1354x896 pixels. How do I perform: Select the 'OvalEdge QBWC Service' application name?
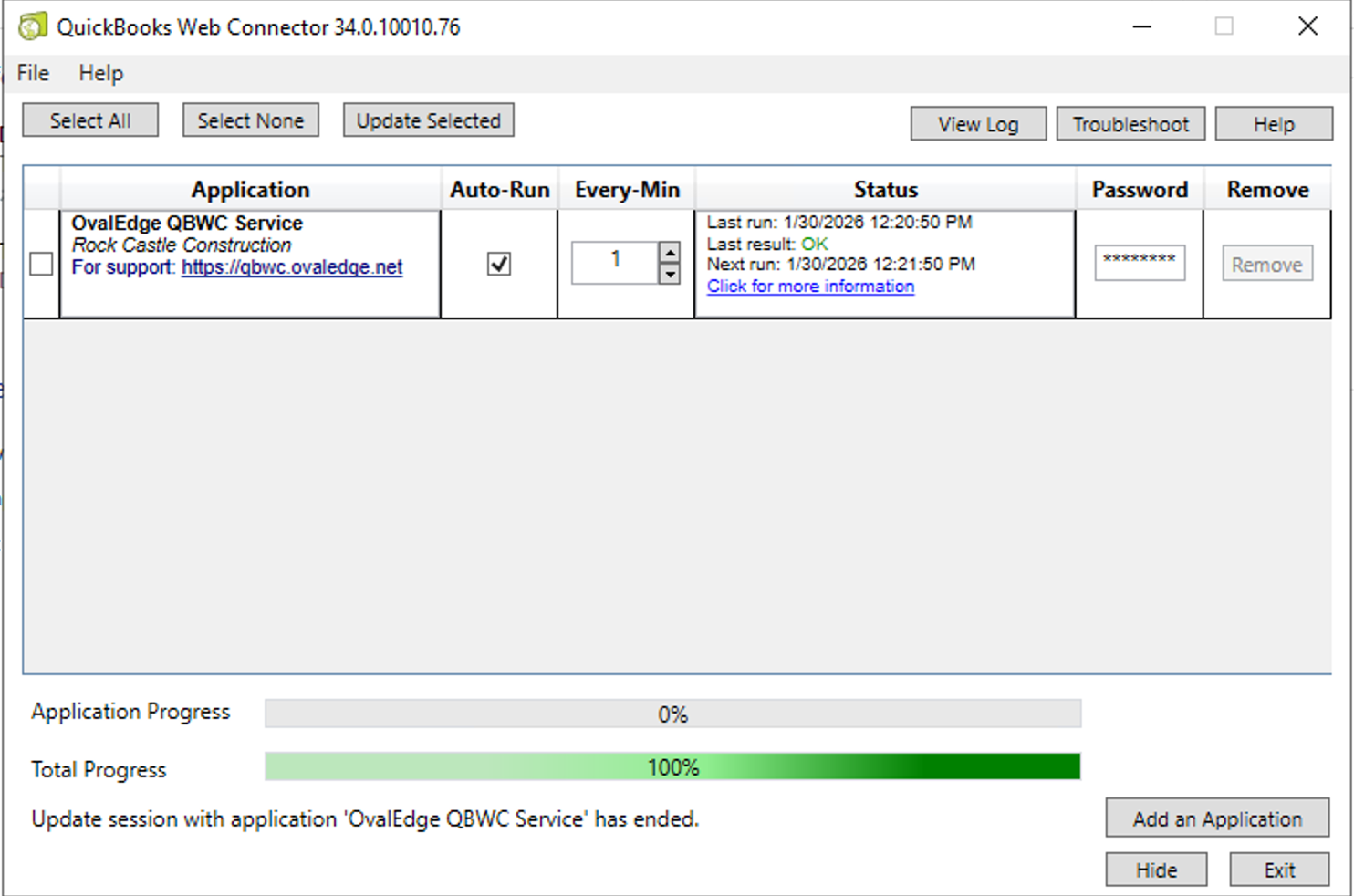[x=187, y=223]
